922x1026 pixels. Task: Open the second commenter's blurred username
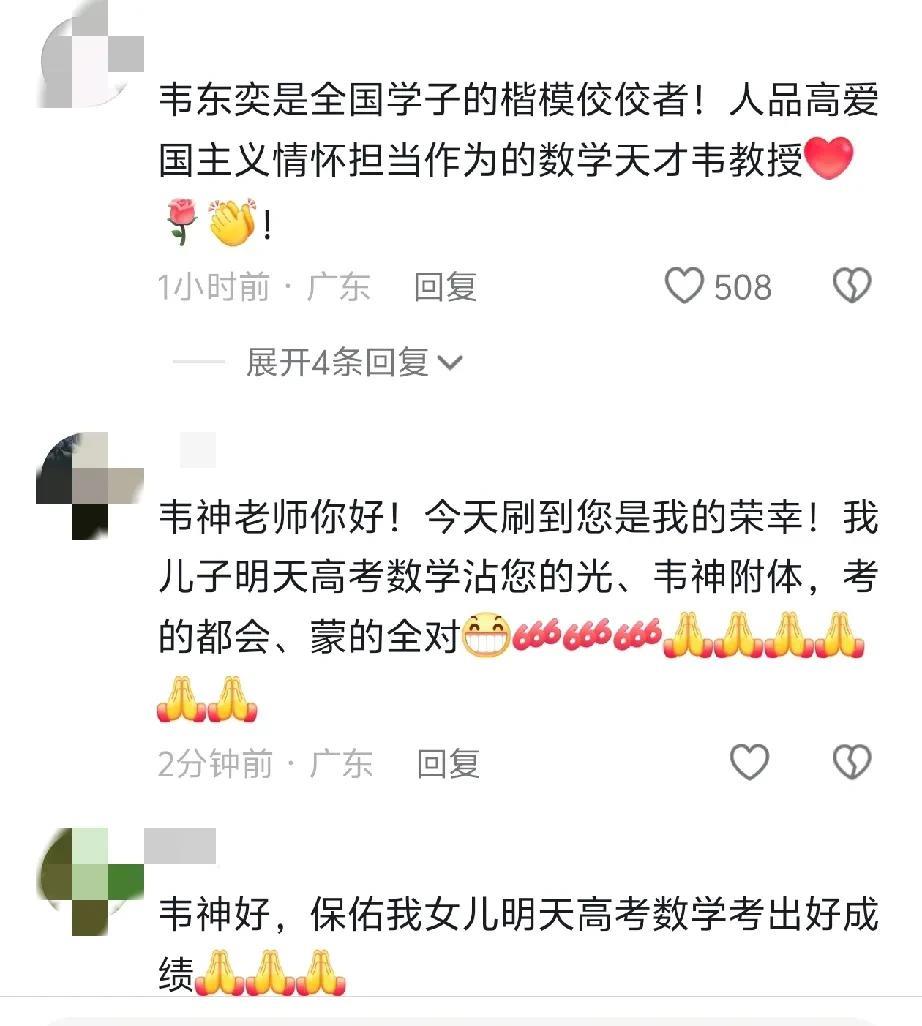[x=198, y=450]
